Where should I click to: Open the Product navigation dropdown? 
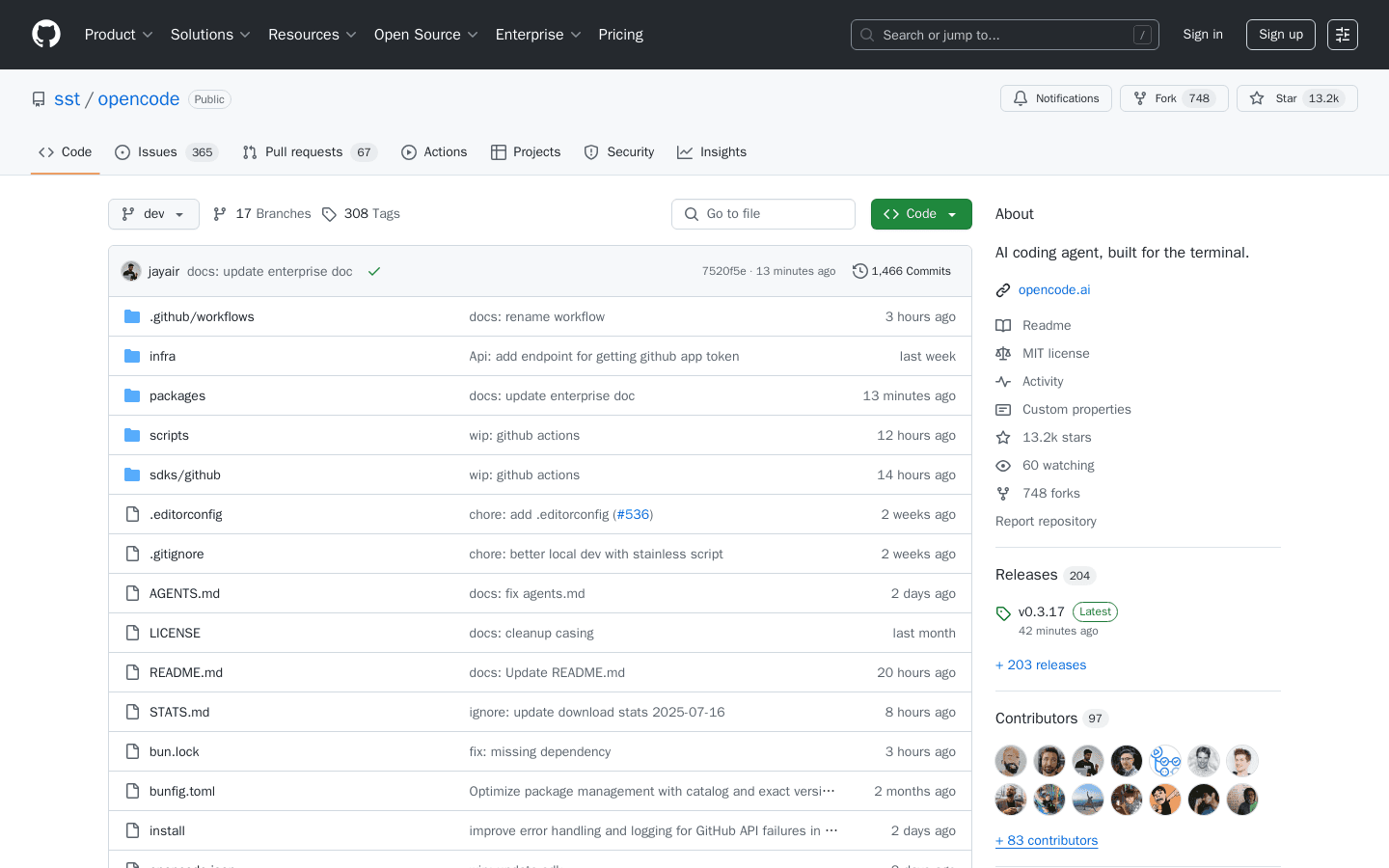pyautogui.click(x=118, y=34)
